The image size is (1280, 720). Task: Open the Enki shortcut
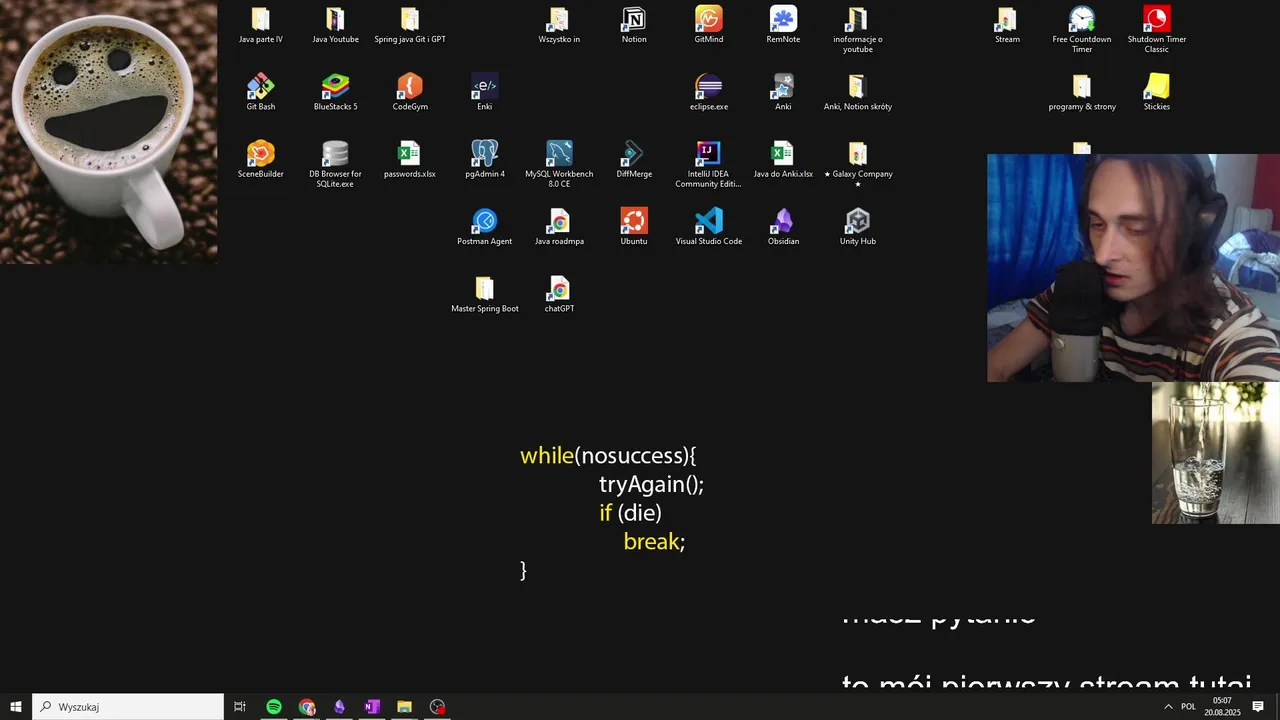484,93
